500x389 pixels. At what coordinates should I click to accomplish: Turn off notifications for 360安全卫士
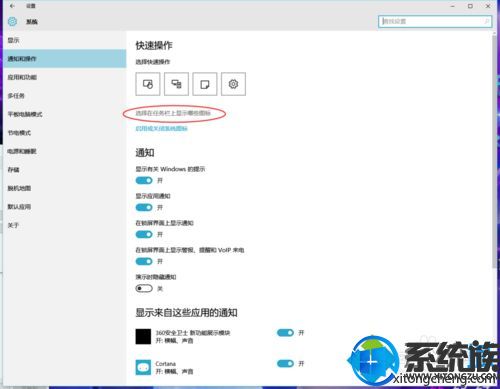(x=285, y=333)
